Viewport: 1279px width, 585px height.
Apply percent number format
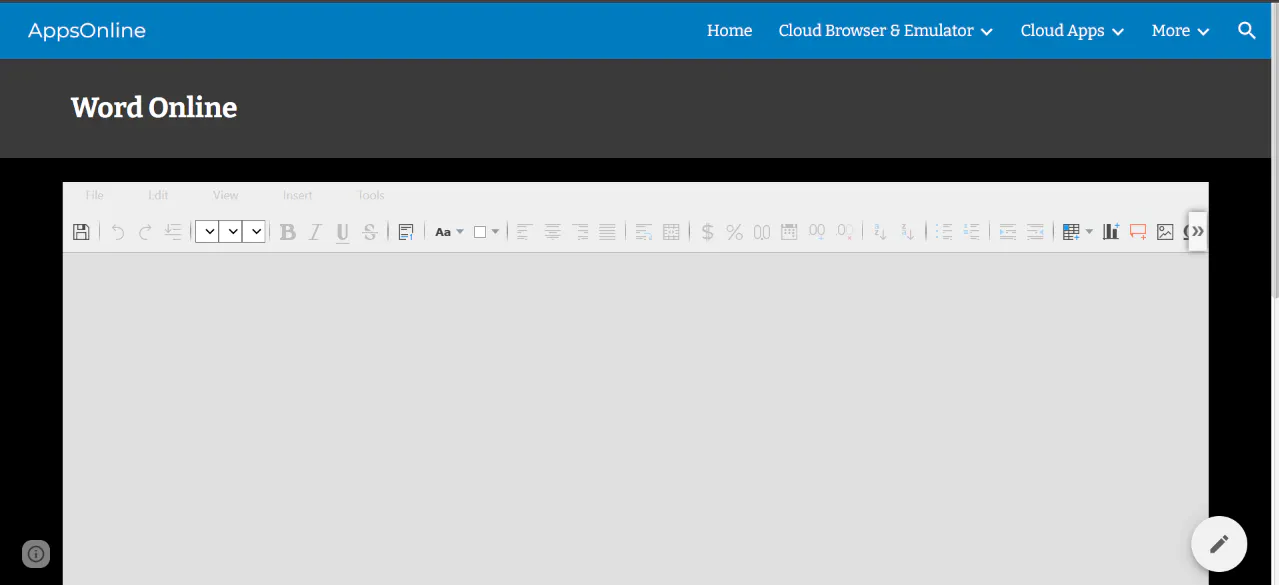click(735, 232)
